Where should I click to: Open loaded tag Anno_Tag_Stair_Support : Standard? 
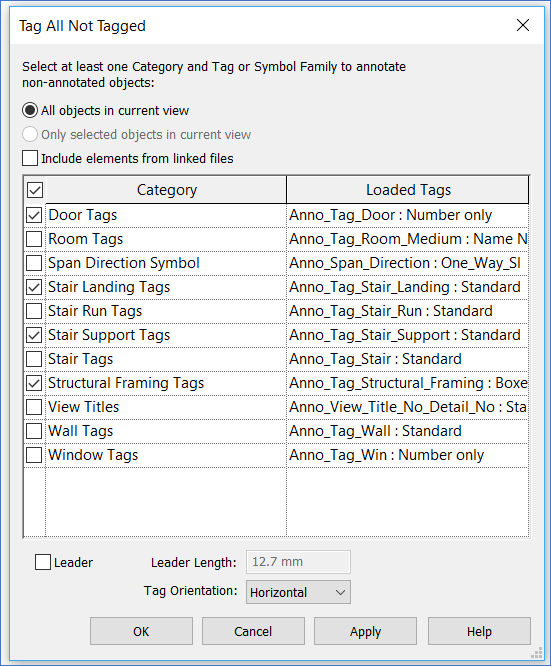tap(407, 335)
